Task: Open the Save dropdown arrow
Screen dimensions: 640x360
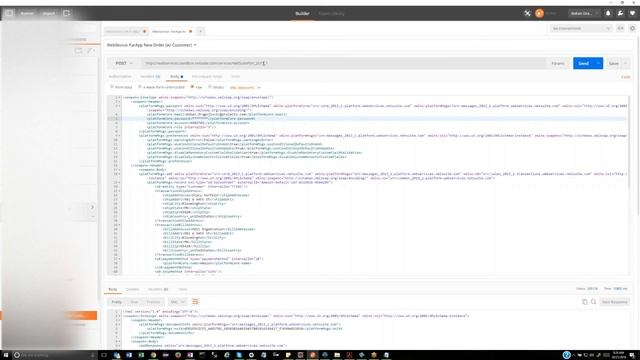Action: coord(625,63)
